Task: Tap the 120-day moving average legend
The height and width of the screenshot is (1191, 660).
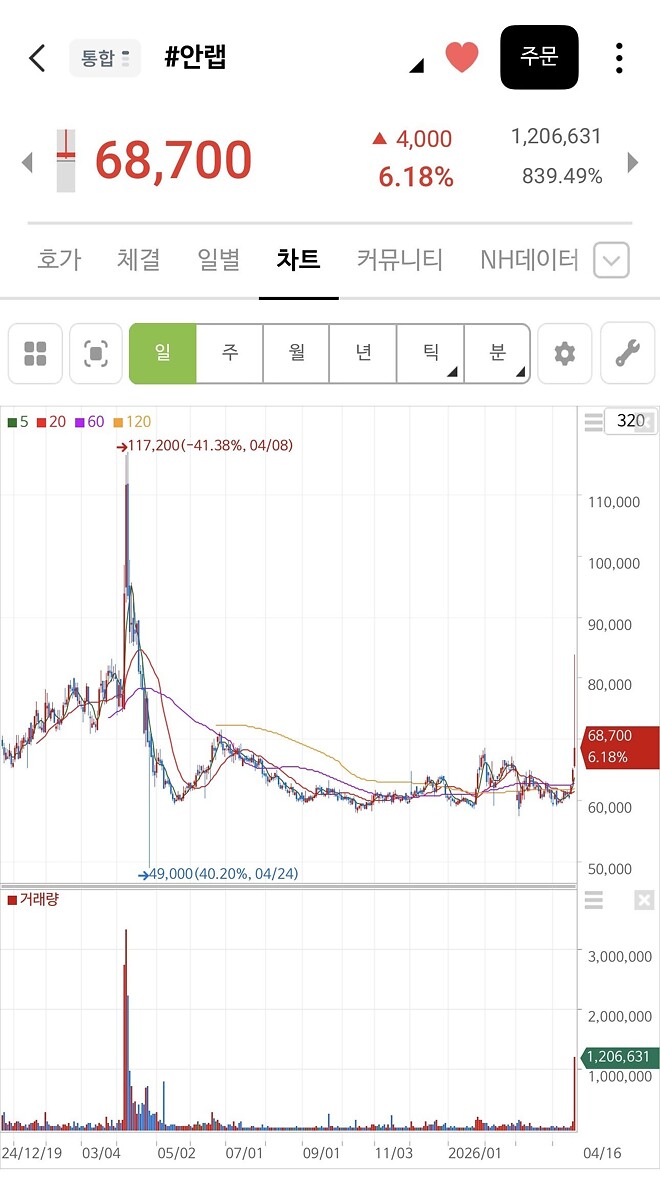Action: tap(132, 422)
